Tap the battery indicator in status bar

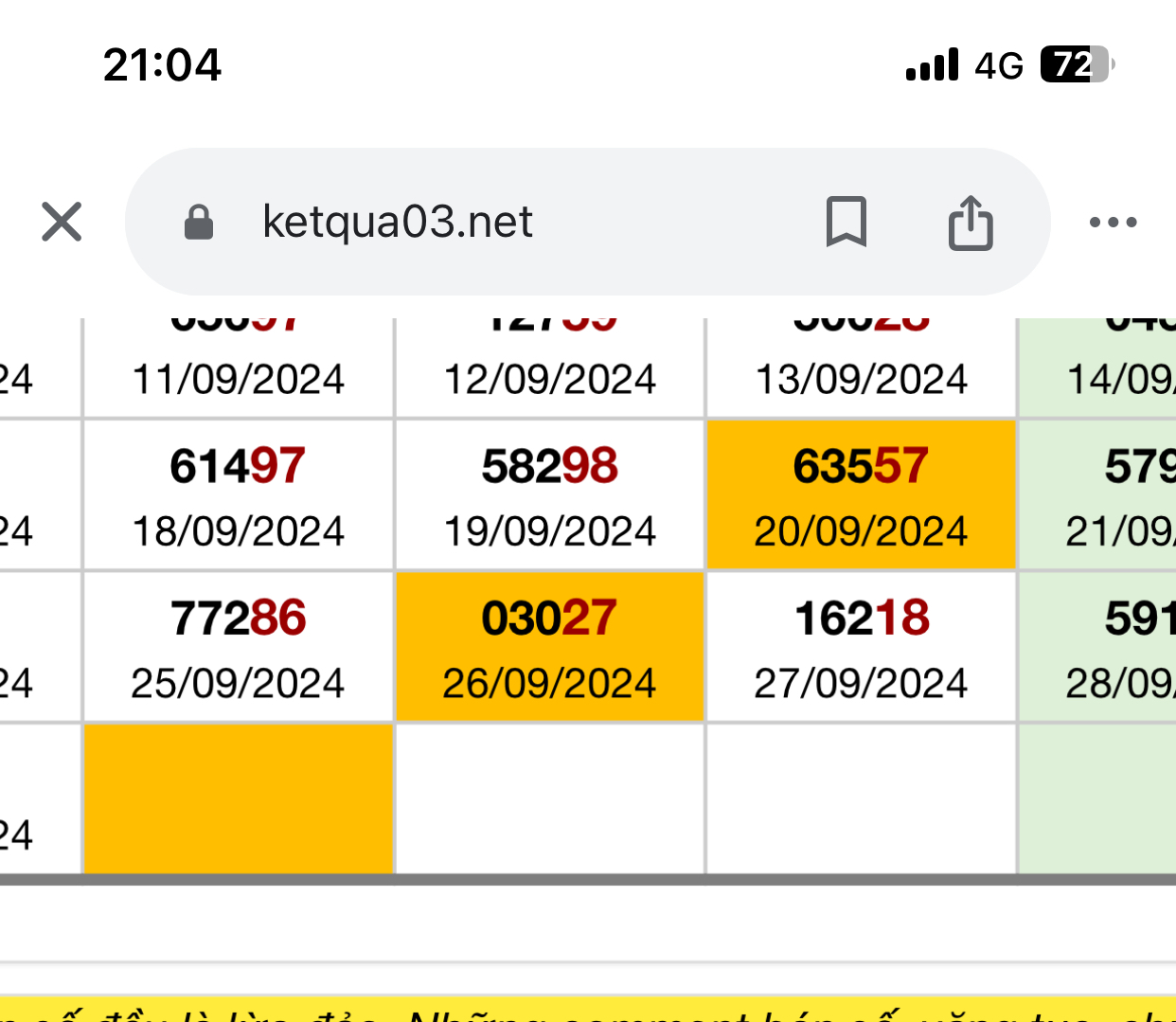(x=1077, y=64)
